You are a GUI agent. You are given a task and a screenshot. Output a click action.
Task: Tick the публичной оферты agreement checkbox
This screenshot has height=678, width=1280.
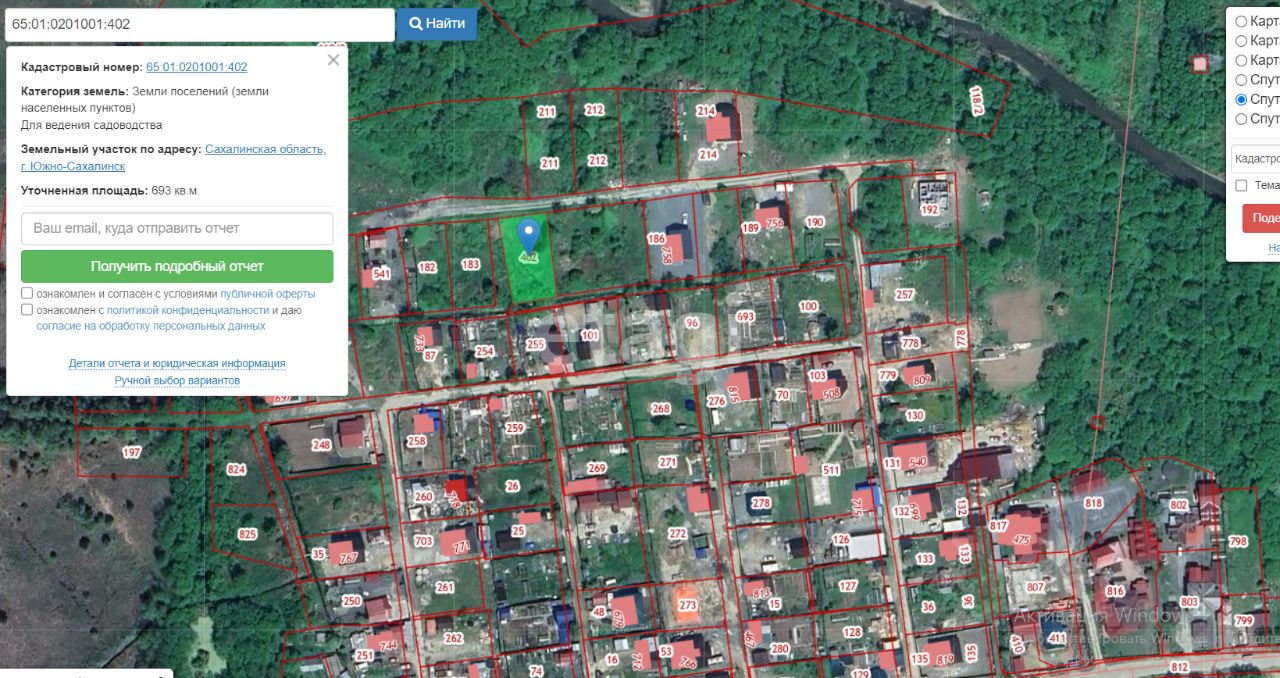pyautogui.click(x=27, y=294)
